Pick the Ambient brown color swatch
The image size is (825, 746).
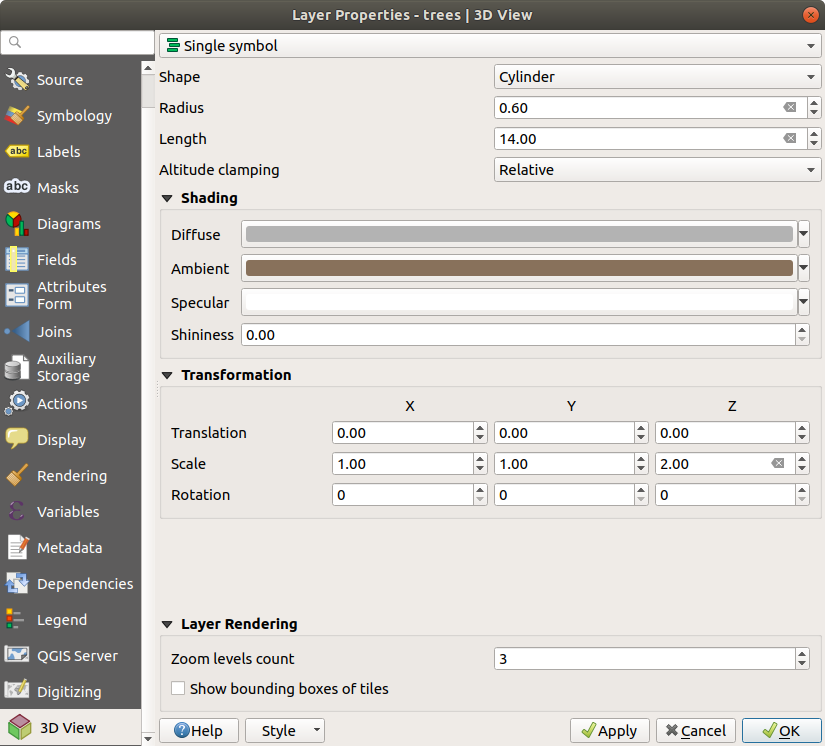519,268
